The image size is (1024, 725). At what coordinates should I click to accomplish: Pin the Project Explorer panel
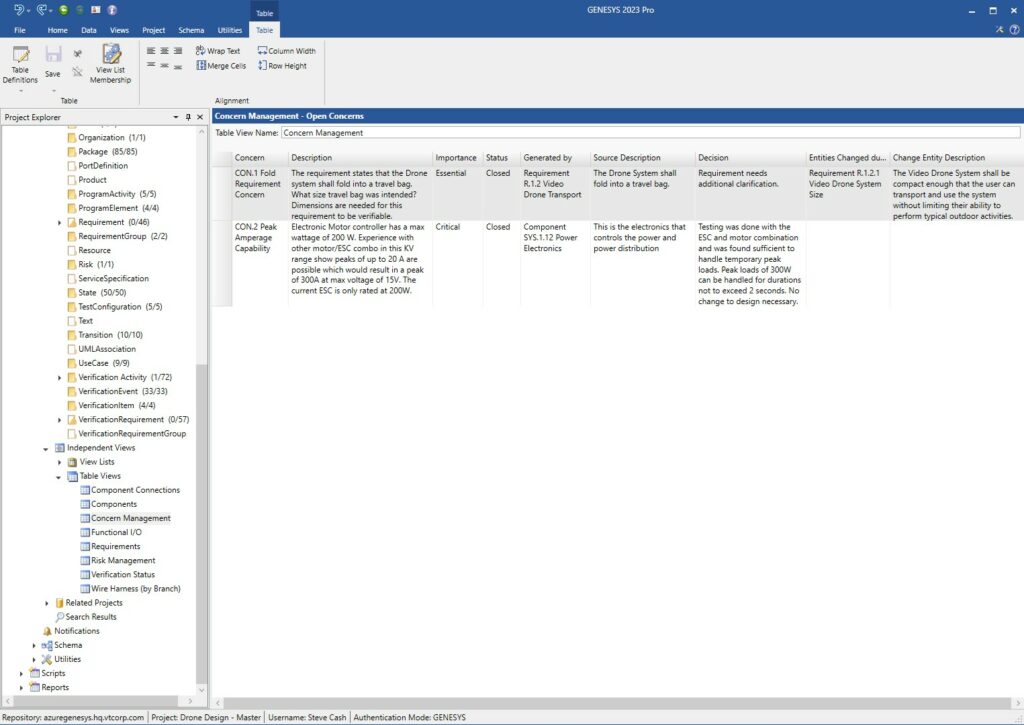(186, 117)
